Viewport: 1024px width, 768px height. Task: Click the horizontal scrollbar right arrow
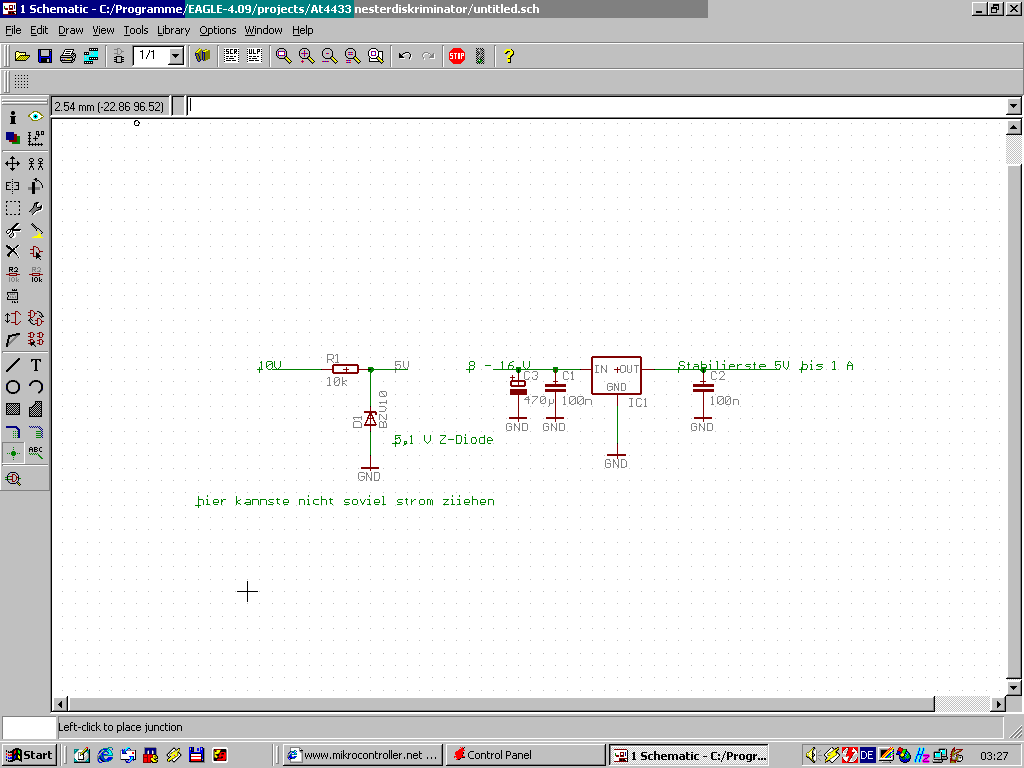998,704
